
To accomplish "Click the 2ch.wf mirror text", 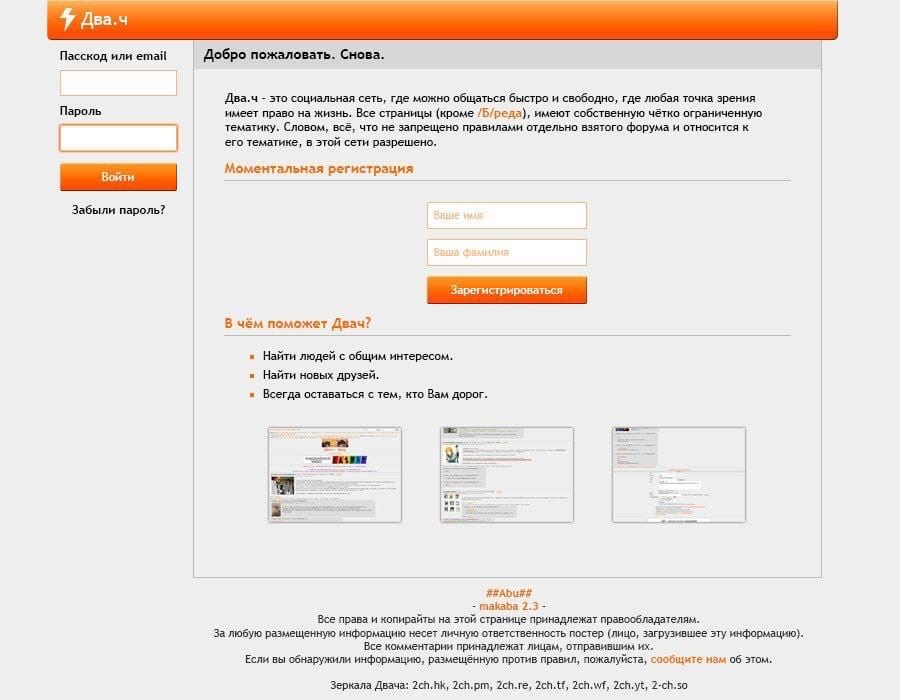I will (589, 685).
